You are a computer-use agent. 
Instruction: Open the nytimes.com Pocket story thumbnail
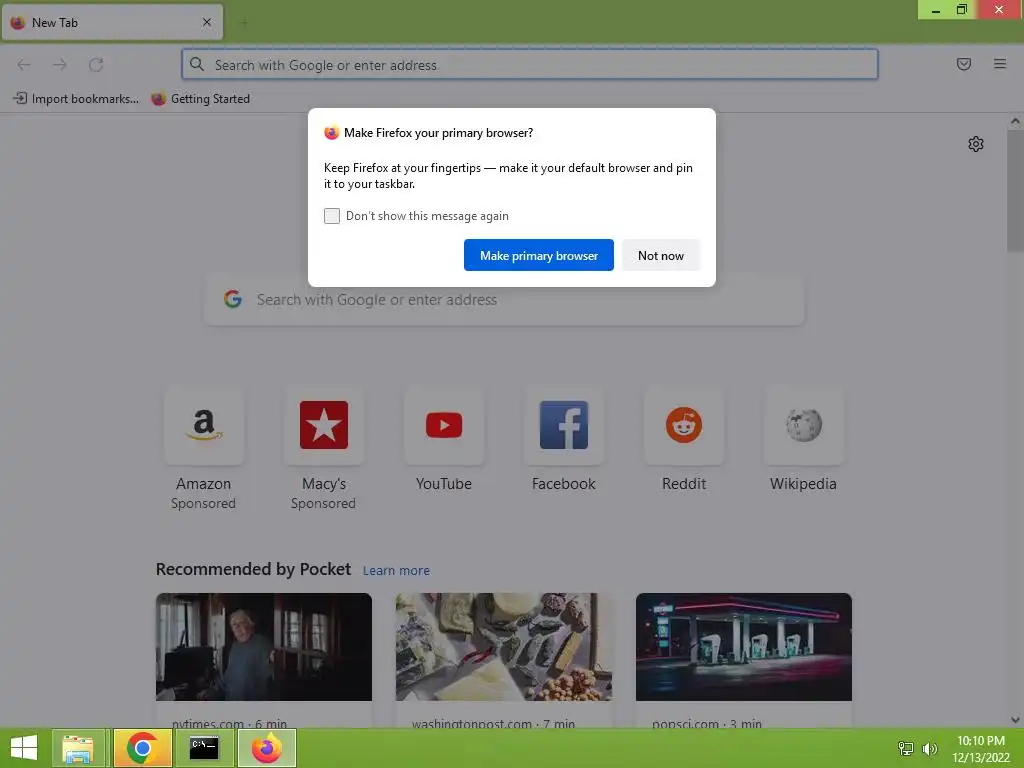point(264,647)
